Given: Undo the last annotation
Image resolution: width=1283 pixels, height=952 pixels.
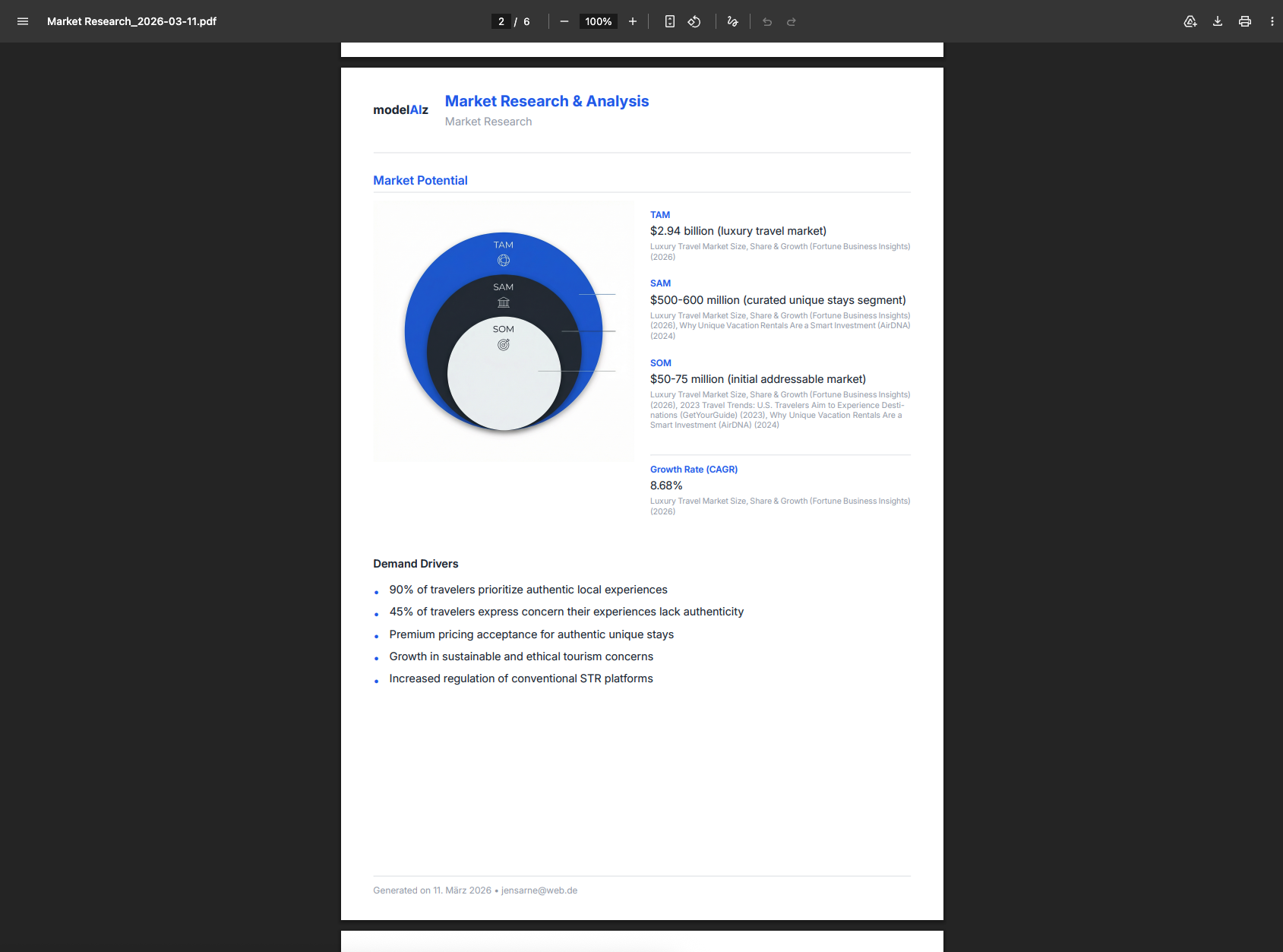Looking at the screenshot, I should click(x=766, y=21).
